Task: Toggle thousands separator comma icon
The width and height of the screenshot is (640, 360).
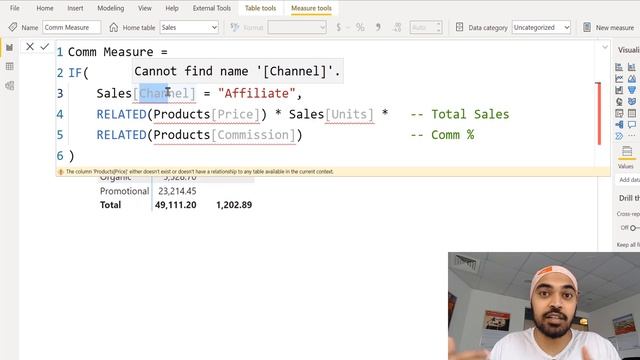Action: (378, 27)
